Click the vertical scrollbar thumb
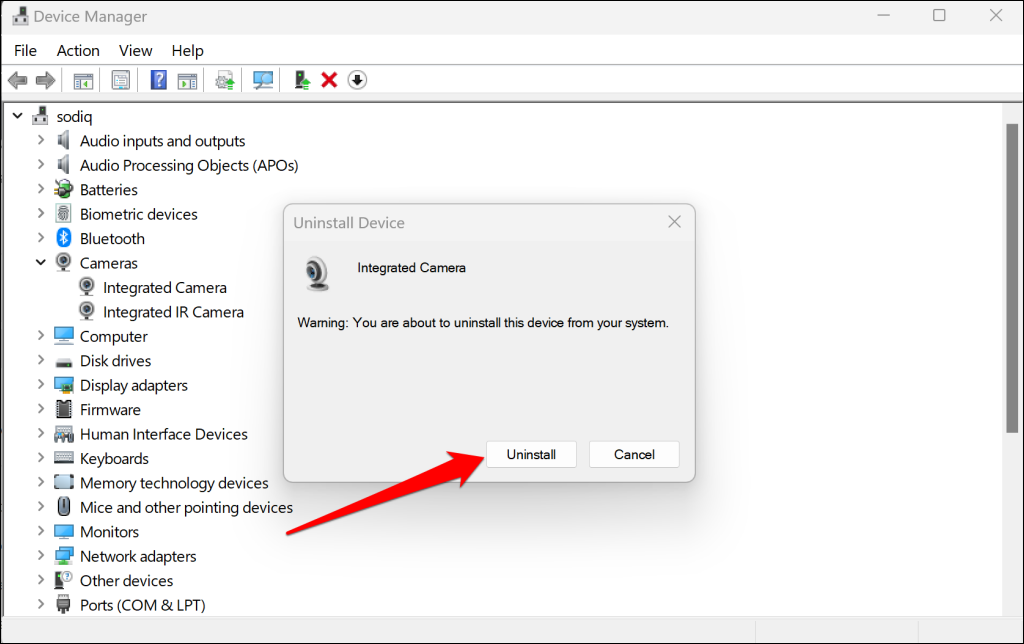Image resolution: width=1024 pixels, height=644 pixels. pyautogui.click(x=1012, y=278)
